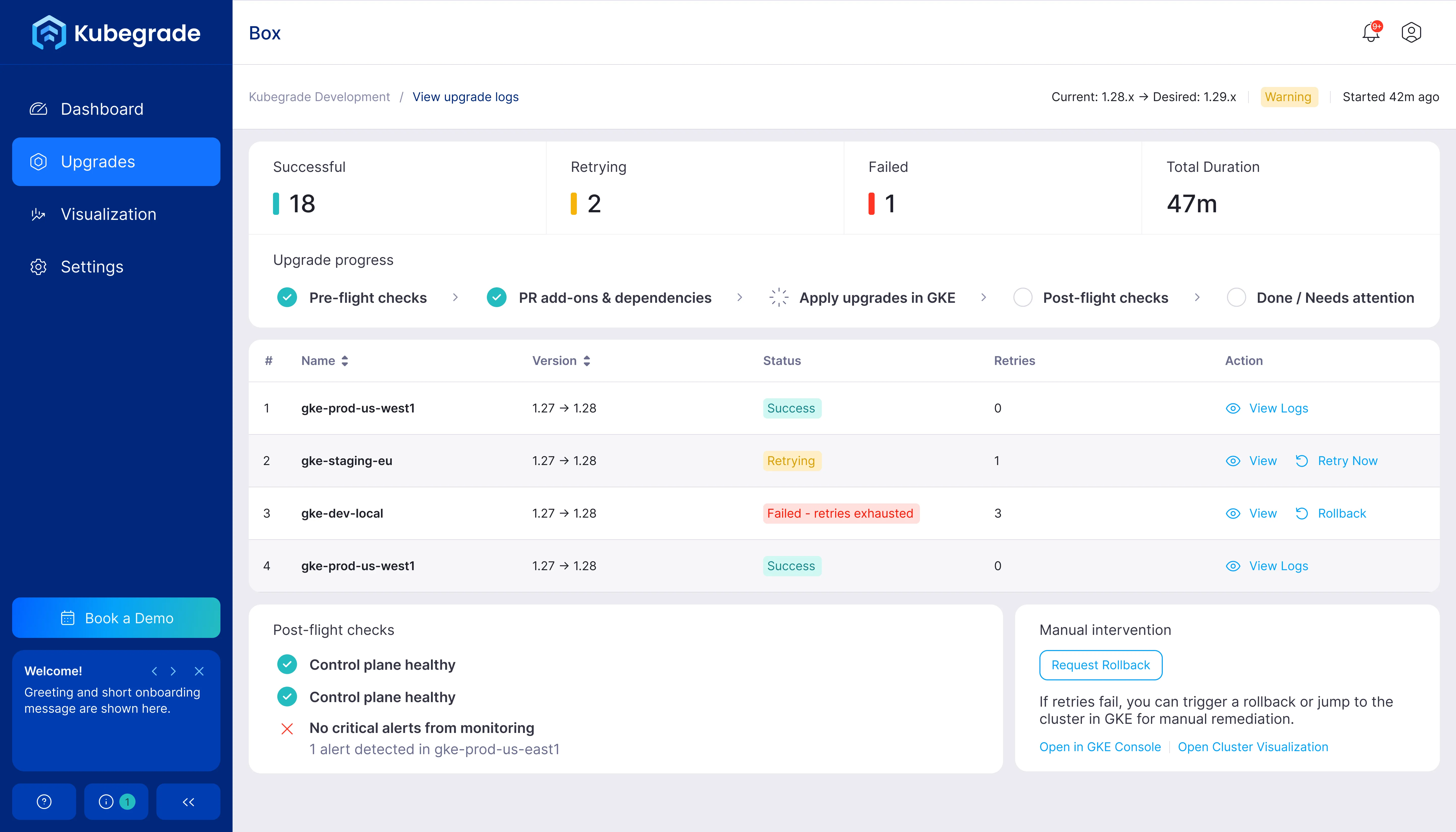This screenshot has width=1456, height=832.
Task: Click the help question mark button
Action: (x=44, y=802)
